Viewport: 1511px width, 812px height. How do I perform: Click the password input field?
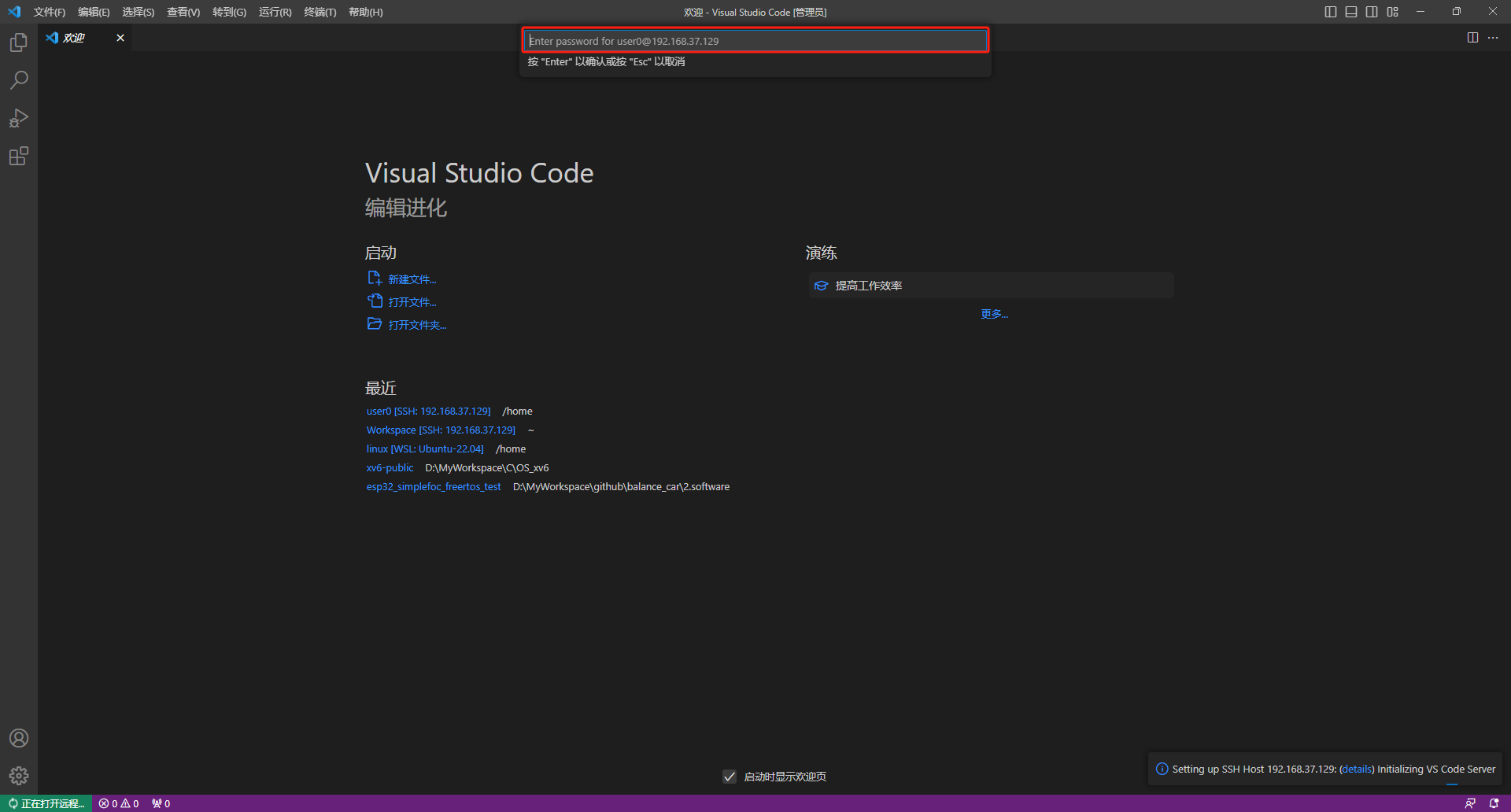click(755, 41)
